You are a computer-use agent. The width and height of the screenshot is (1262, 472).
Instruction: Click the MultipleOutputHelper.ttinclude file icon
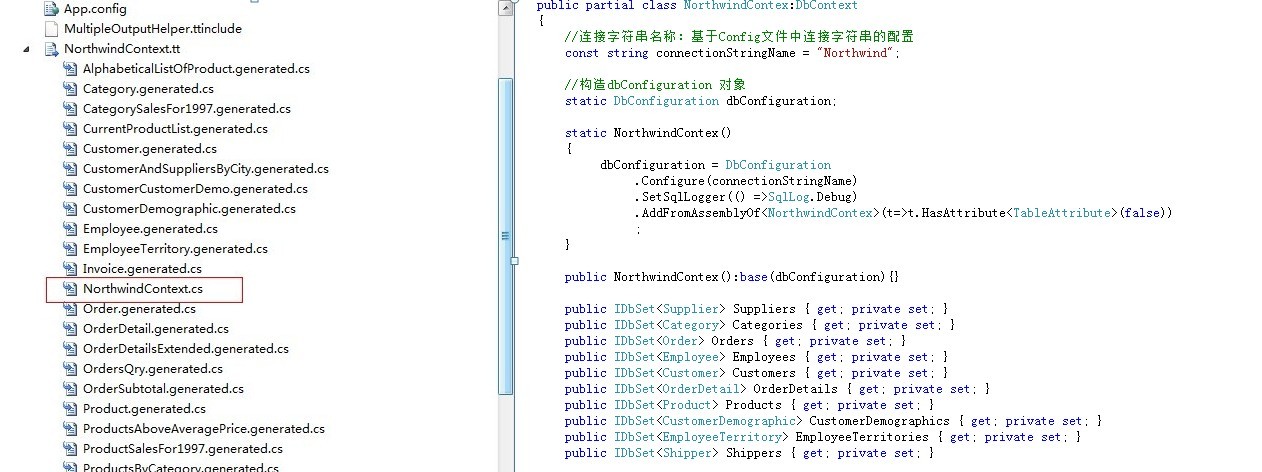click(x=52, y=29)
